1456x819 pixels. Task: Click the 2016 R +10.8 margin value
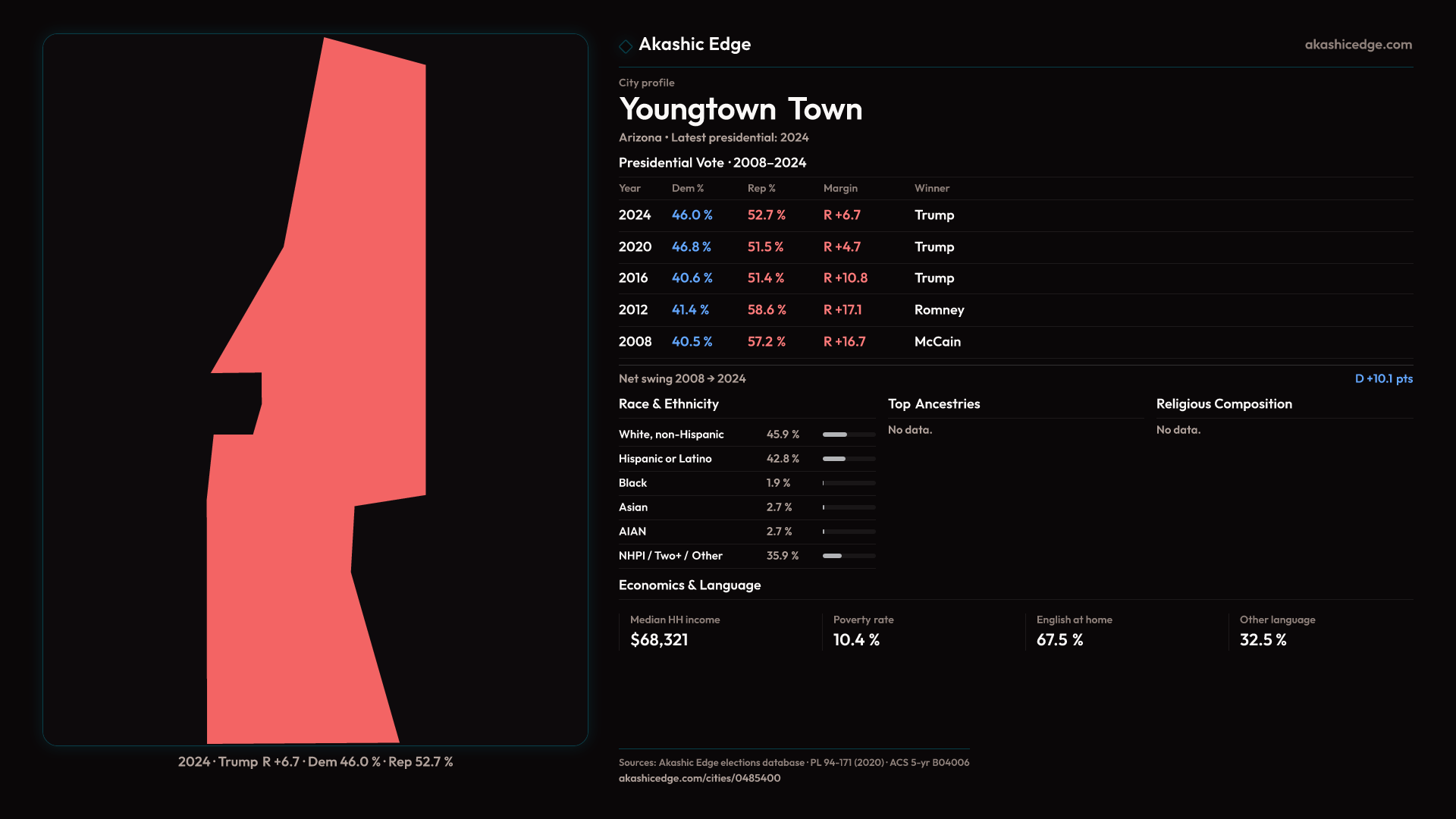845,278
